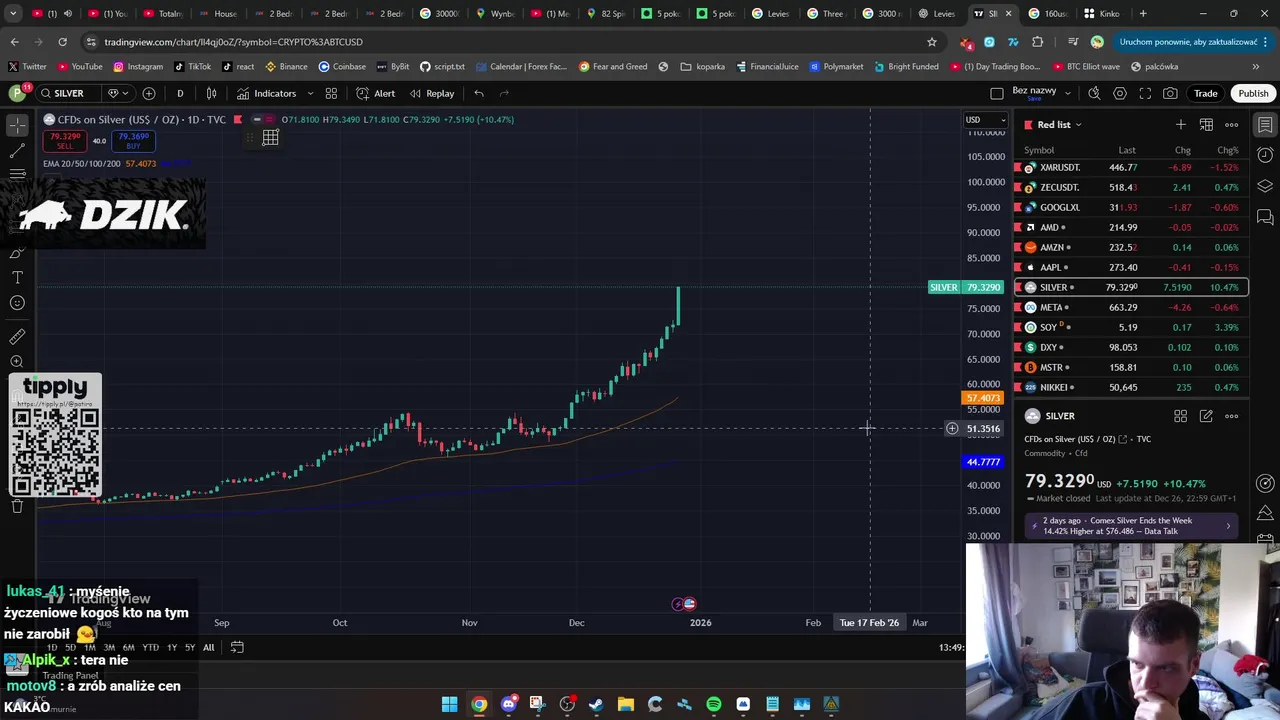Open the candlestick chart style picker

coord(211,93)
